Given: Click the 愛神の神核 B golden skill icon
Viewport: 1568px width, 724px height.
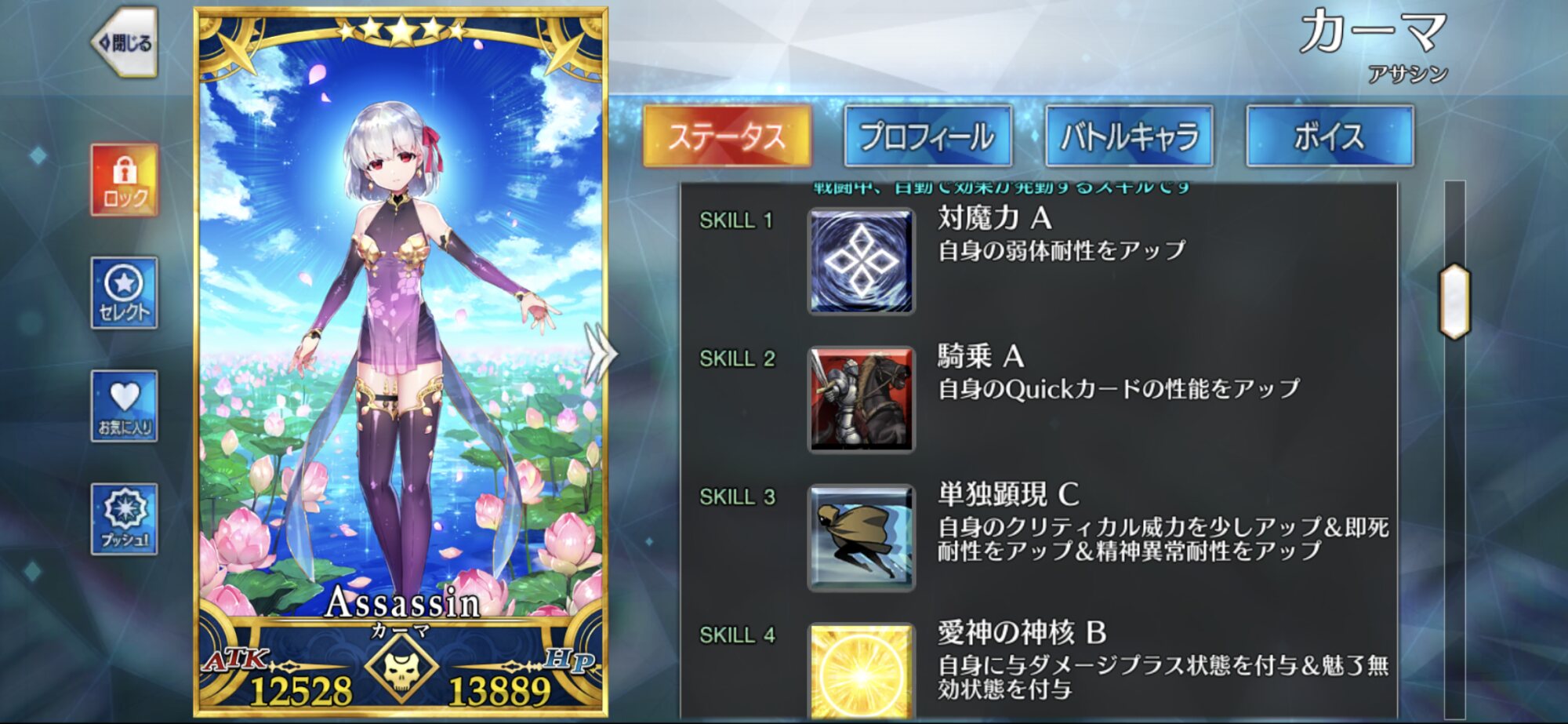Looking at the screenshot, I should pos(862,671).
